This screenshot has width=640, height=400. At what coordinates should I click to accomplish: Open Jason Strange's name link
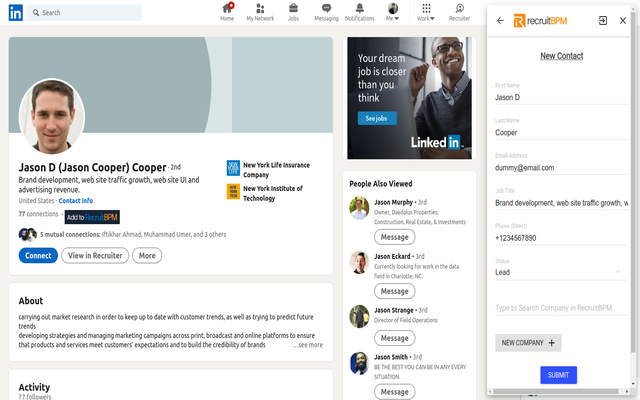(x=394, y=310)
